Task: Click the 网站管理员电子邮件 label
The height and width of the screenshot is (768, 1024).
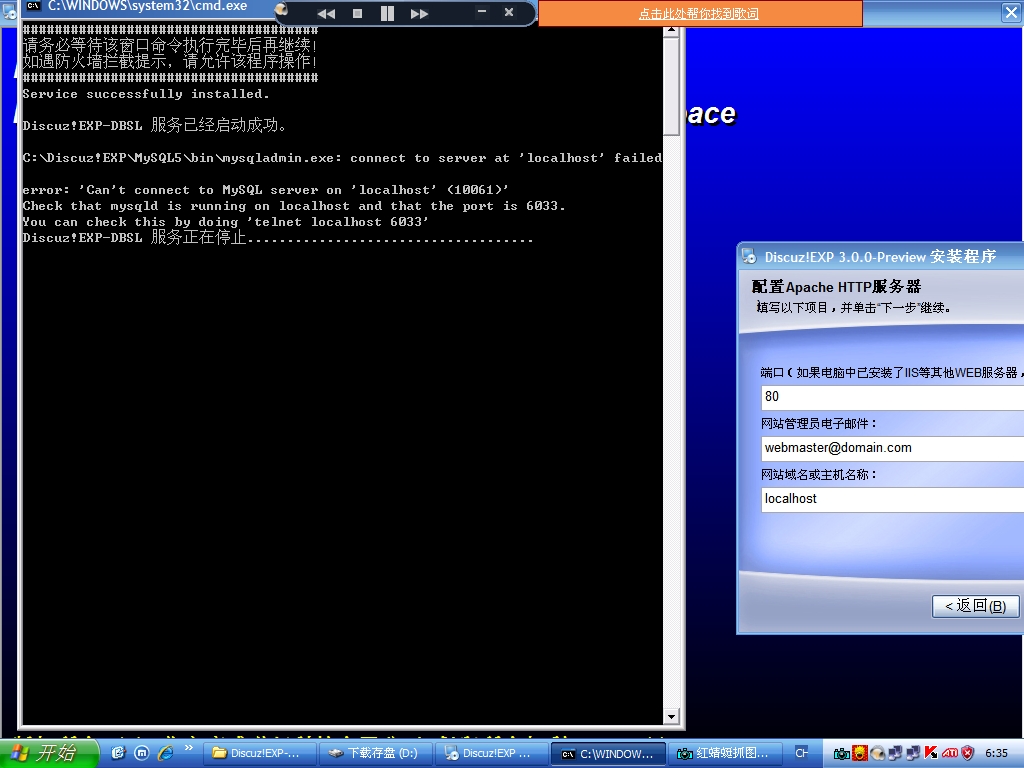Action: click(x=818, y=424)
